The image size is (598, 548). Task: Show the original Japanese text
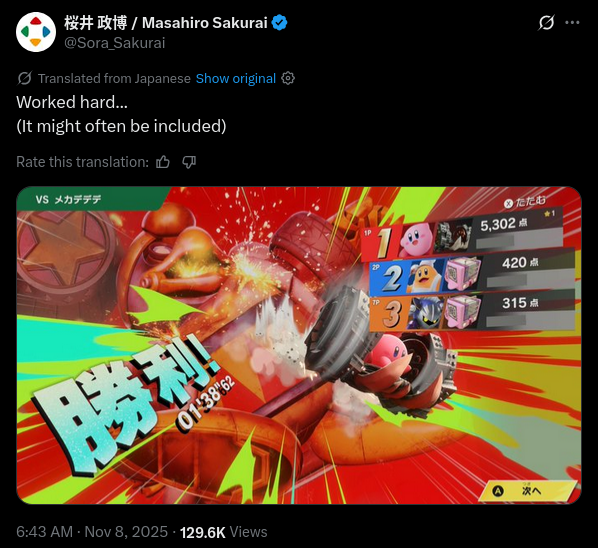coord(236,79)
